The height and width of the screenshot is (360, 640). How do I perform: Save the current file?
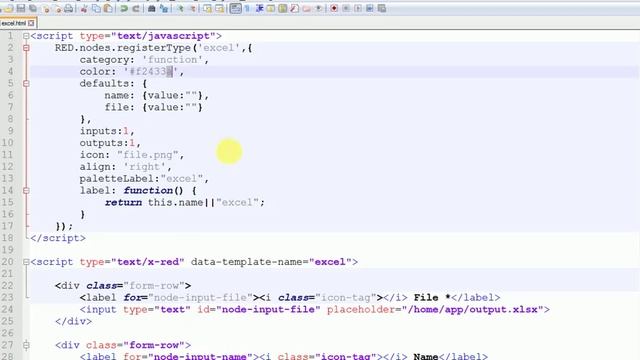21,8
